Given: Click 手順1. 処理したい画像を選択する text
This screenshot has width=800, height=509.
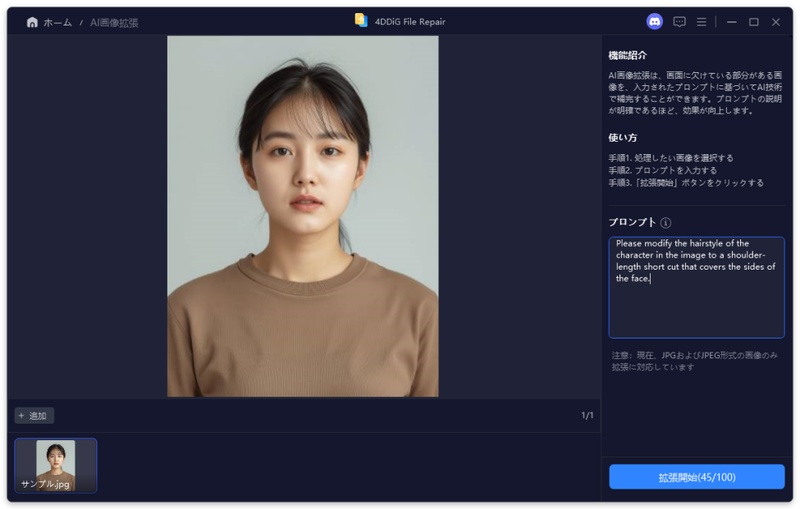Looking at the screenshot, I should tap(670, 158).
